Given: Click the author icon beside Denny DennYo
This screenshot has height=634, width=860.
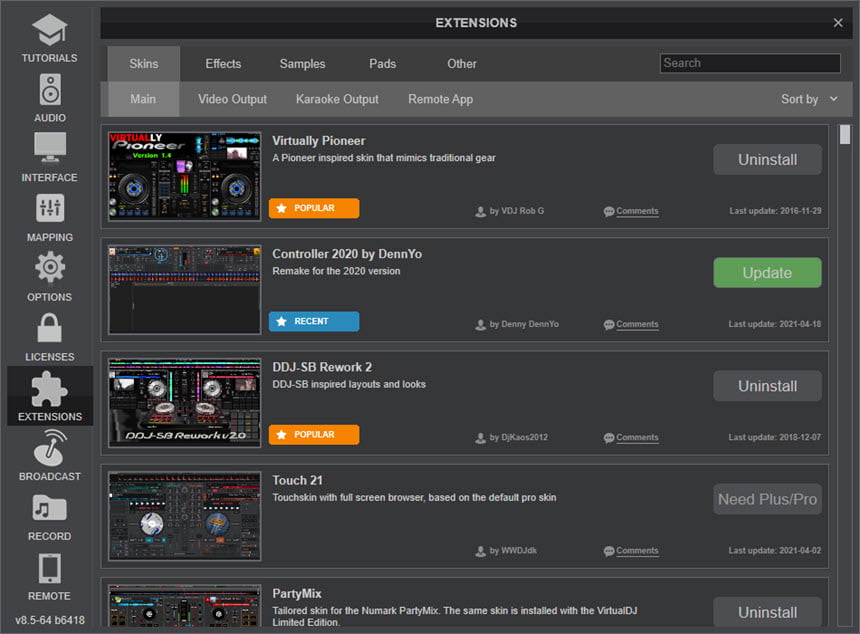Looking at the screenshot, I should [480, 325].
